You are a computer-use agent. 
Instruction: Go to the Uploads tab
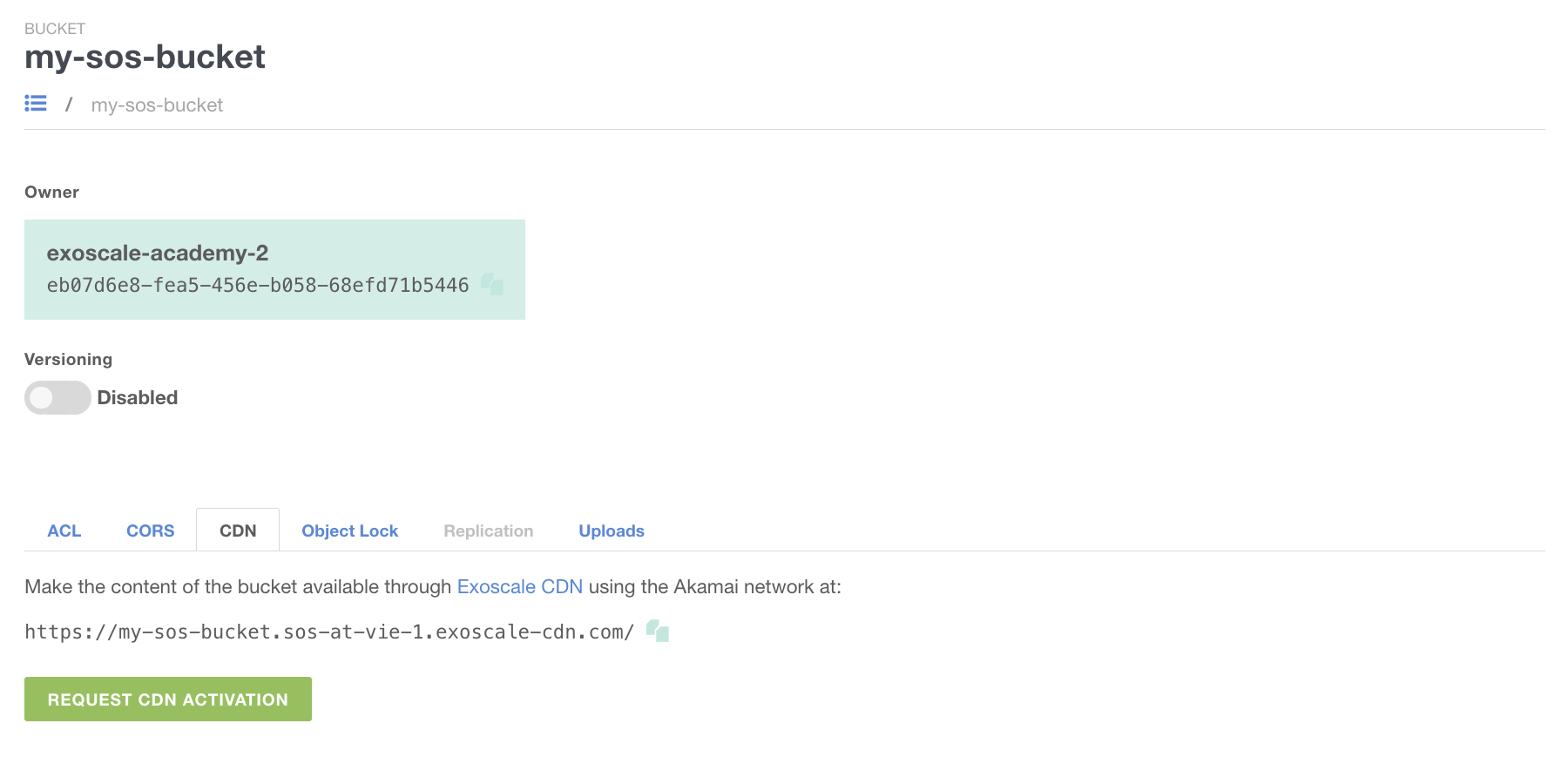pyautogui.click(x=612, y=531)
